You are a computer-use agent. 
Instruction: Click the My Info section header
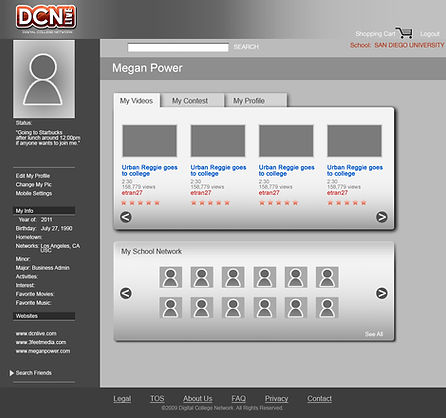click(44, 211)
